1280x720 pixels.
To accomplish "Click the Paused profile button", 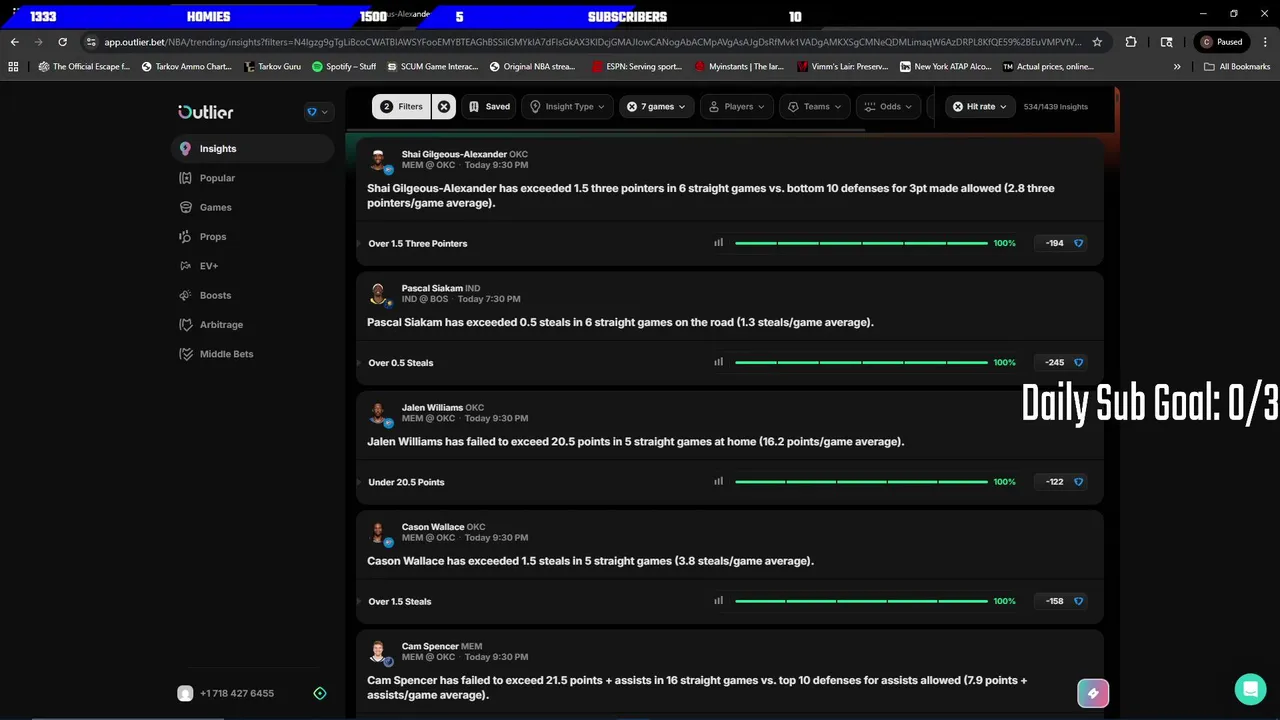I will (1222, 42).
